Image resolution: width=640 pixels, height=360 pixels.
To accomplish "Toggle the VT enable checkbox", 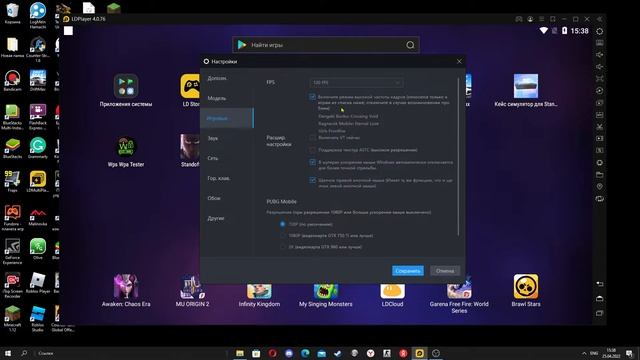I will coord(312,138).
